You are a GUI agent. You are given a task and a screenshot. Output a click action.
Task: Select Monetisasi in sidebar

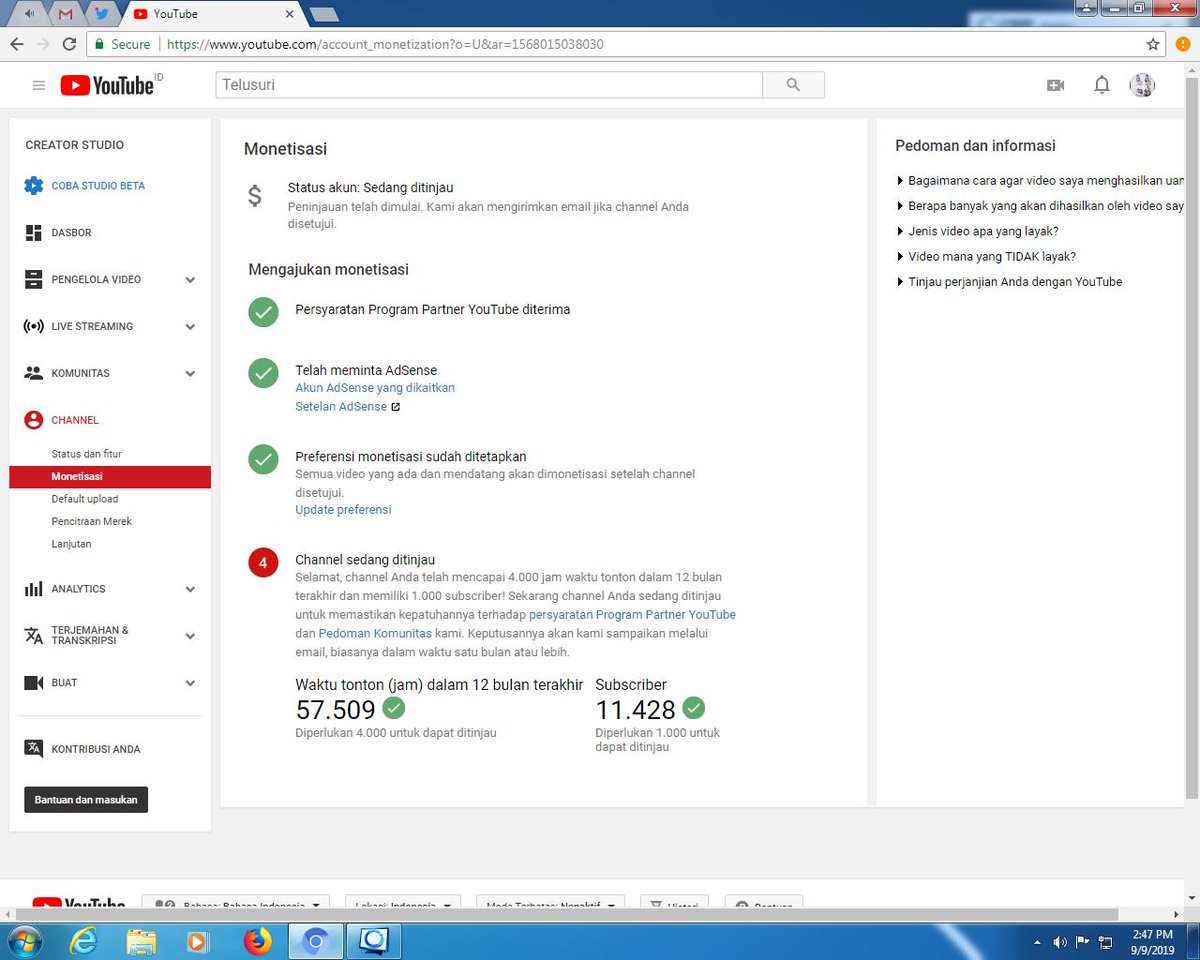click(x=110, y=477)
